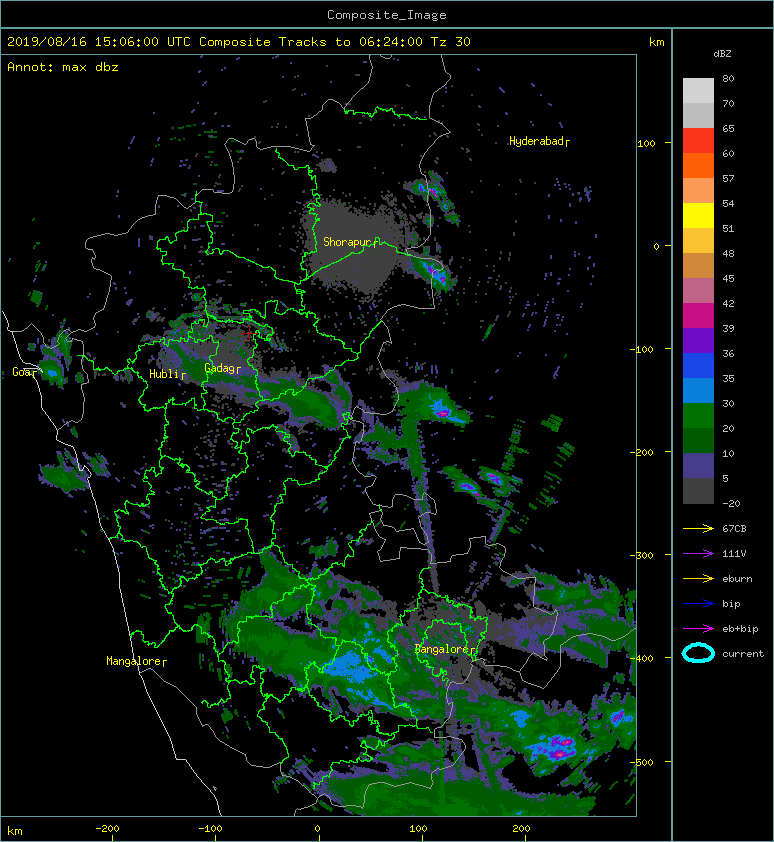Viewport: 774px width, 842px height.
Task: Click the eburn arrow legend icon
Action: tap(698, 579)
